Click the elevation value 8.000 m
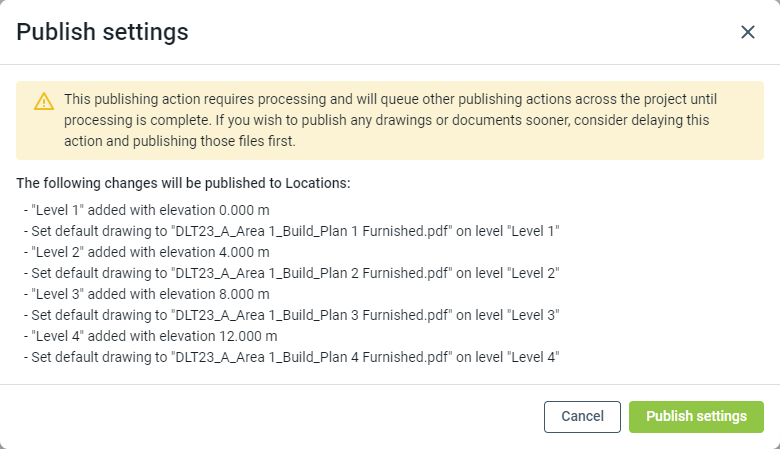 (246, 294)
